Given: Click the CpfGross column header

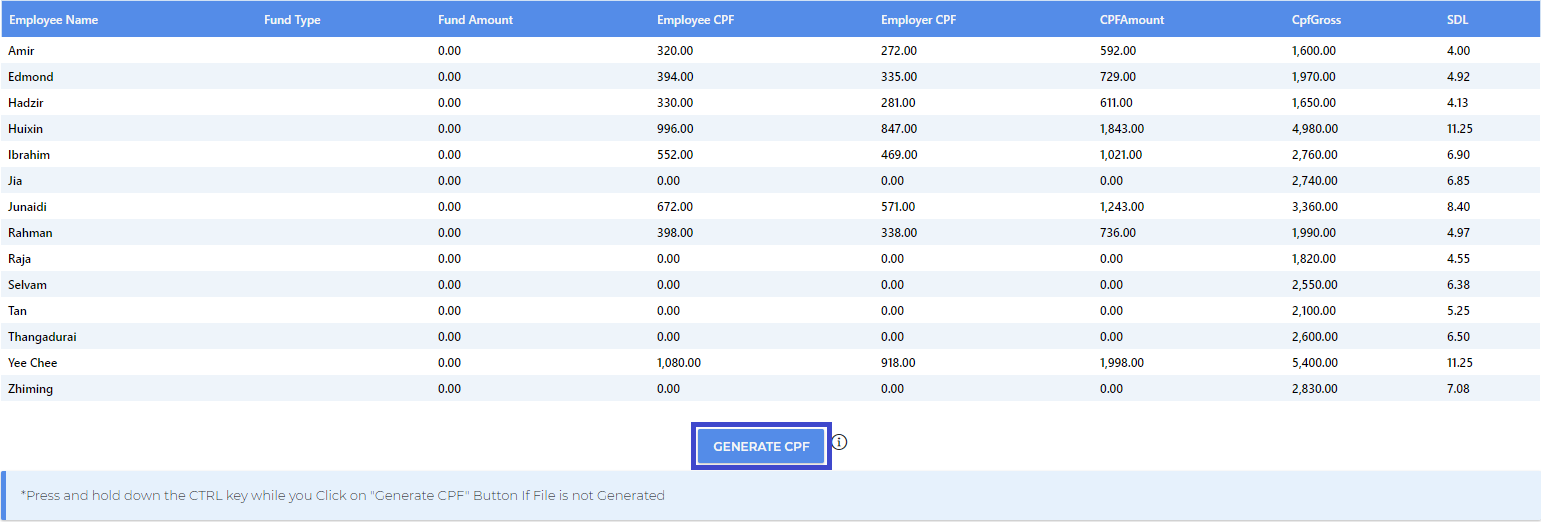Looking at the screenshot, I should (1316, 20).
